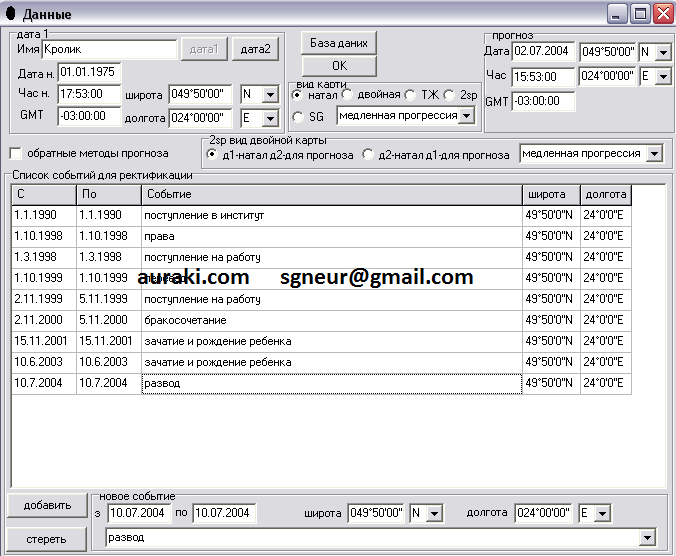Viewport: 676px width, 556px height.
Task: Open the медленная прогрессия dropdown beside SG
Action: 466,116
